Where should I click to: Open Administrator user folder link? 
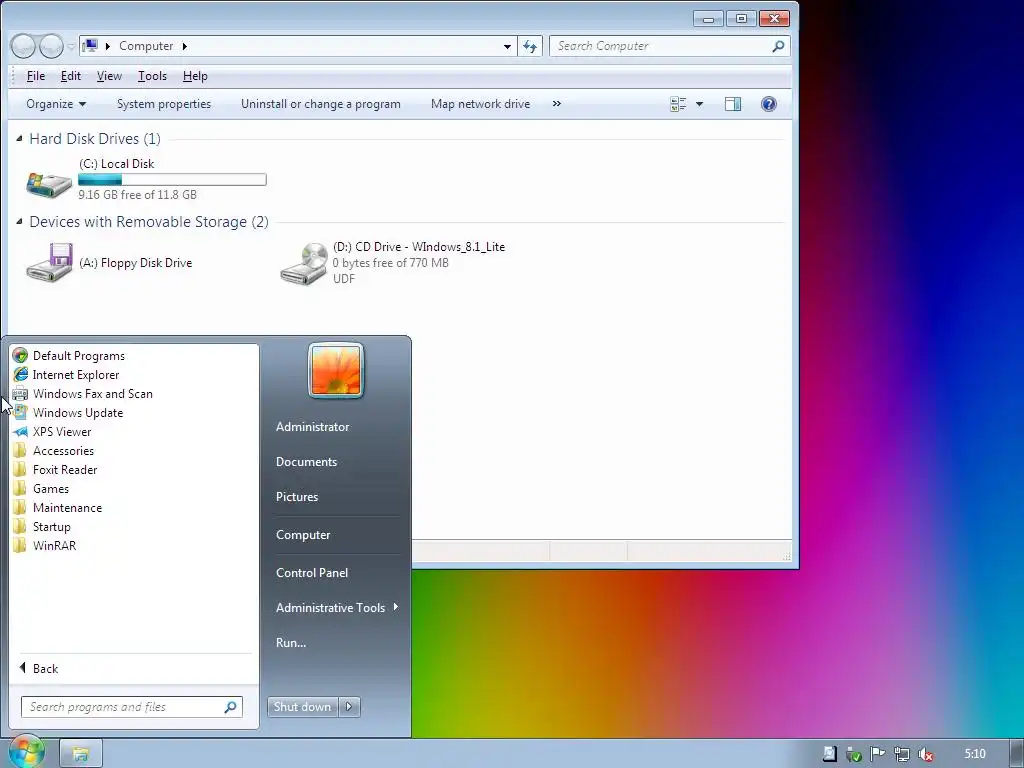click(x=312, y=426)
